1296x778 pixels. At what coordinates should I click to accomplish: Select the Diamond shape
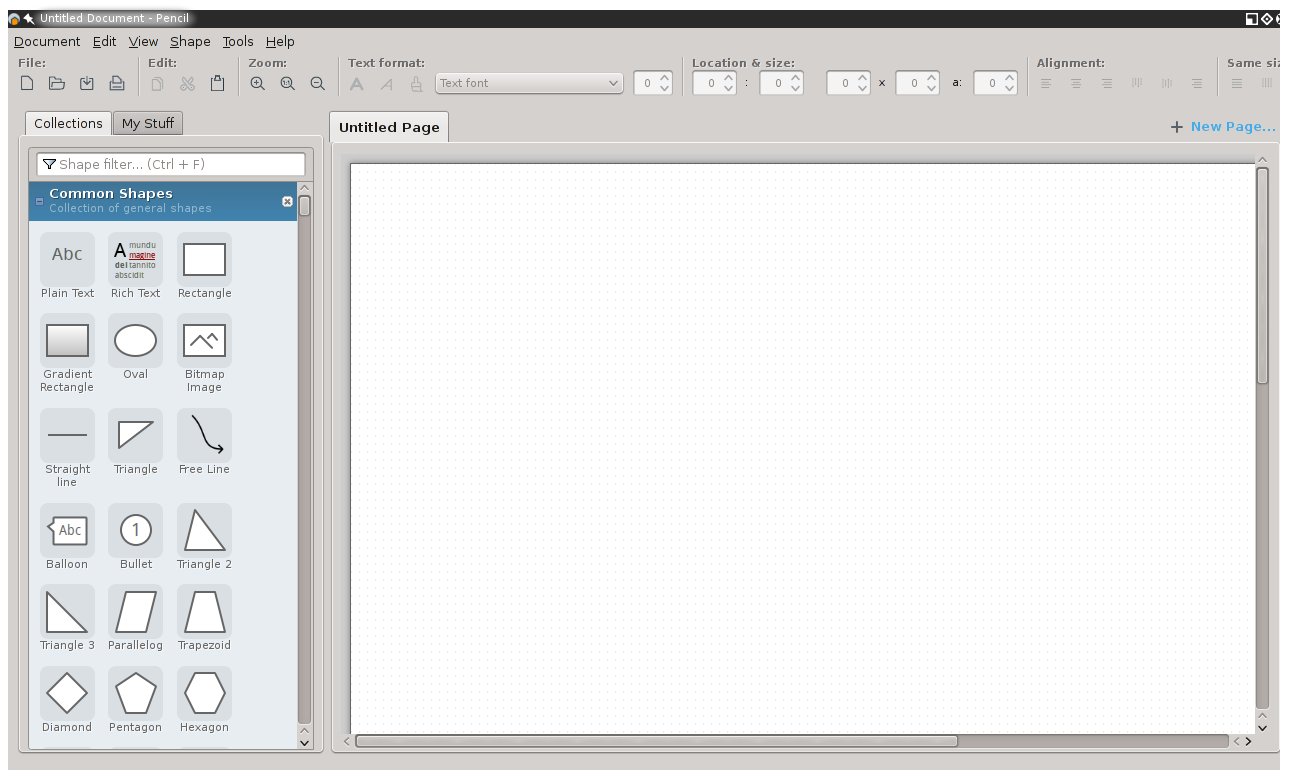coord(67,700)
